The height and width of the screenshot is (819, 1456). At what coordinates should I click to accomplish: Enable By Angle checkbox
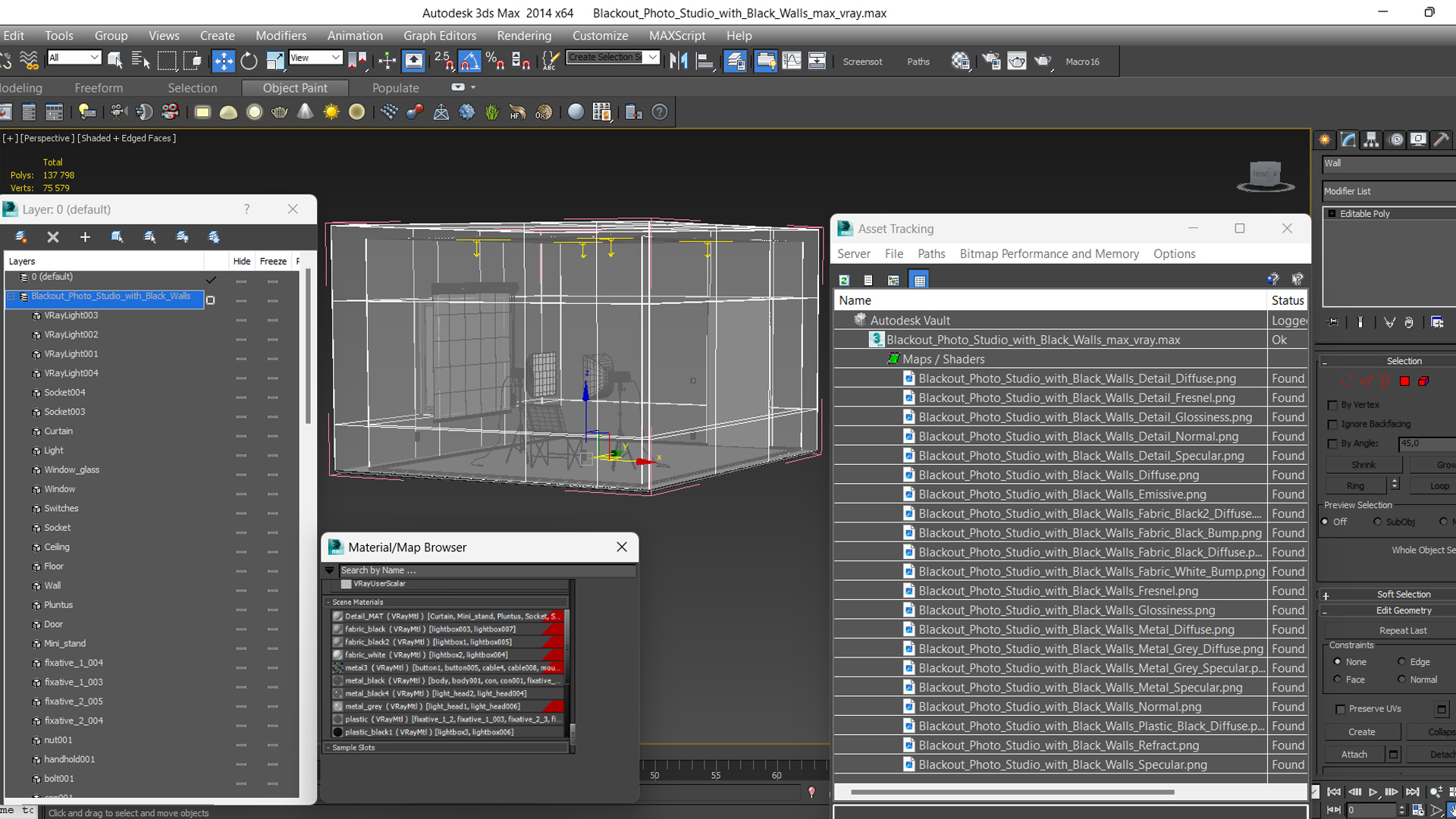tap(1332, 444)
